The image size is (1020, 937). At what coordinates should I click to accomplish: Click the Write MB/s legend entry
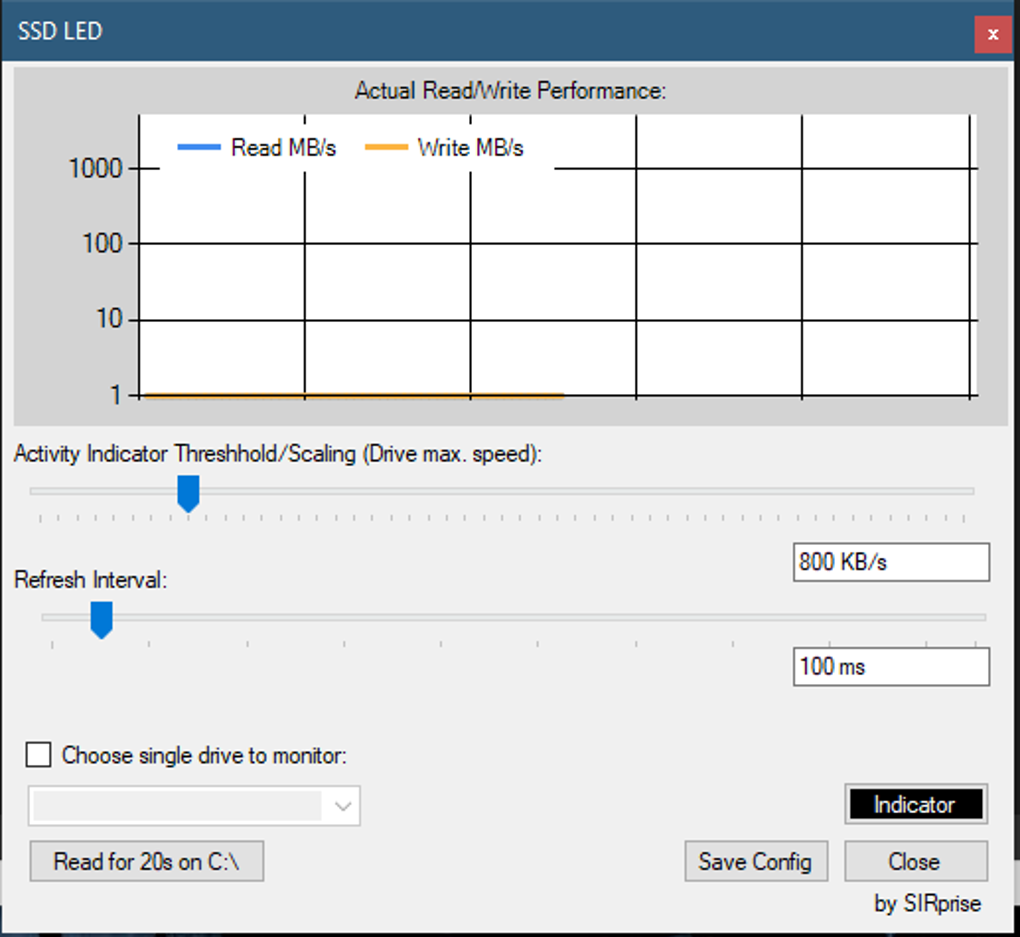point(444,148)
